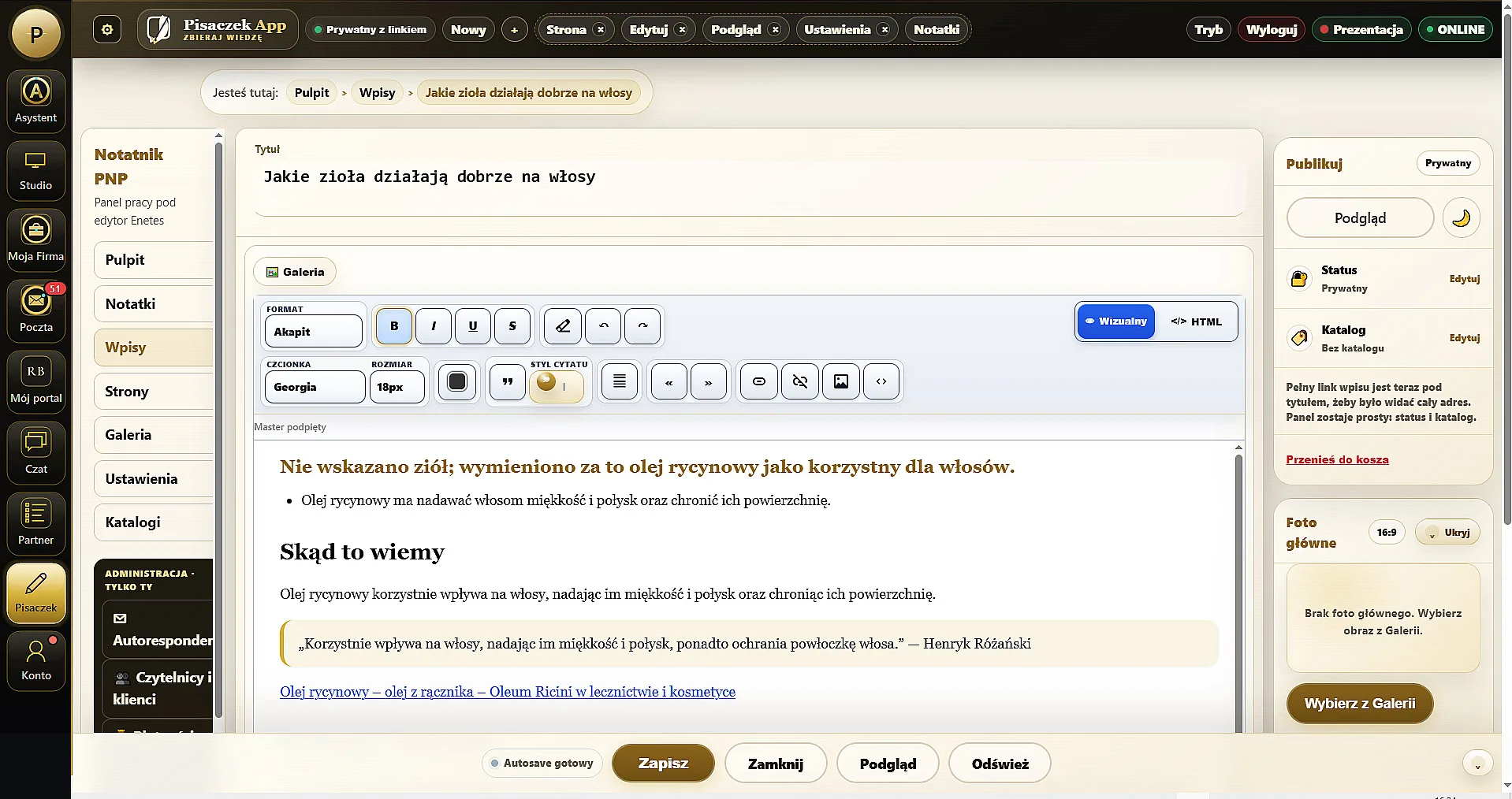
Task: Toggle Ukryj for Foto główne
Action: click(x=1448, y=533)
